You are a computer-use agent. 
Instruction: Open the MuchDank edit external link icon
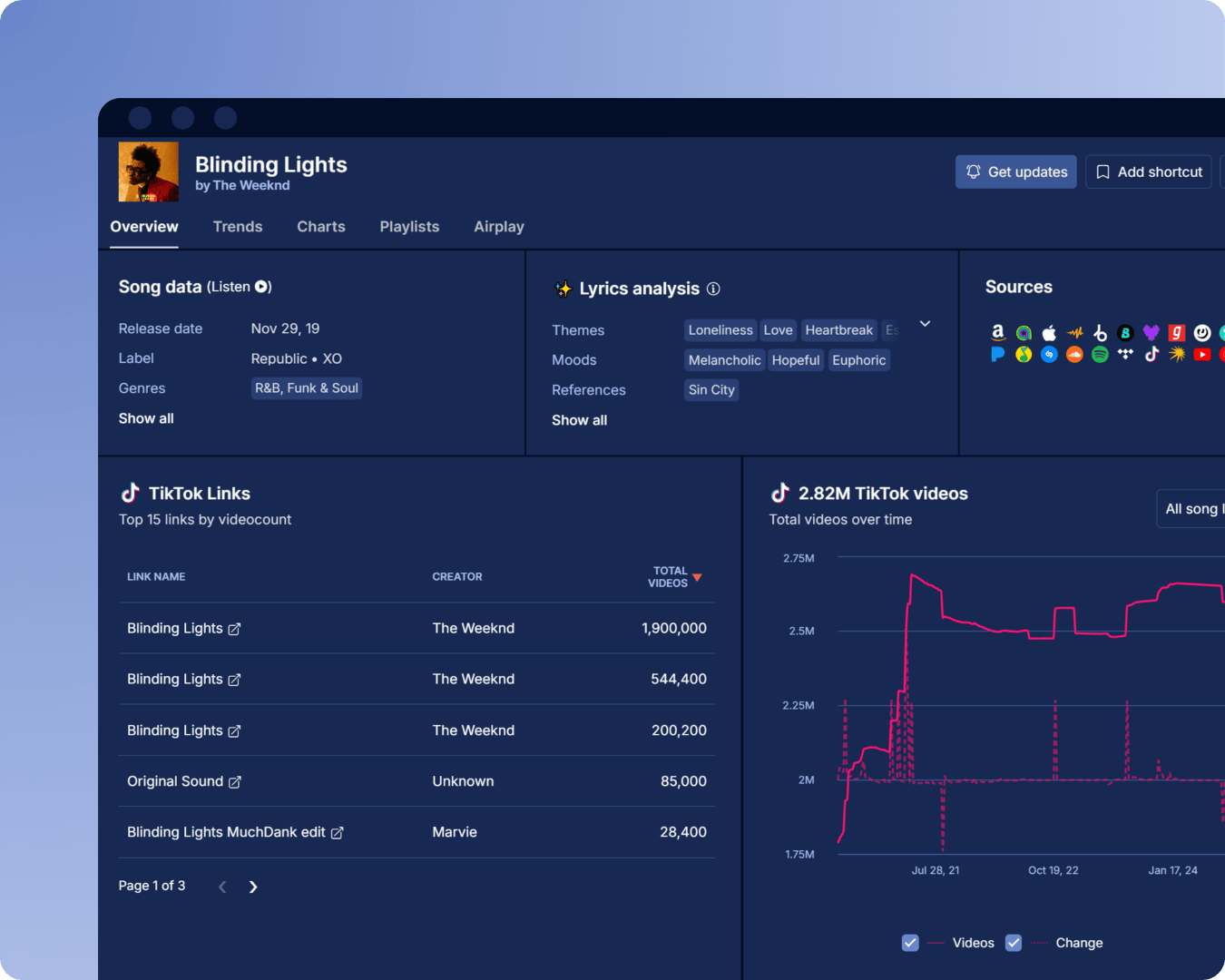coord(337,833)
